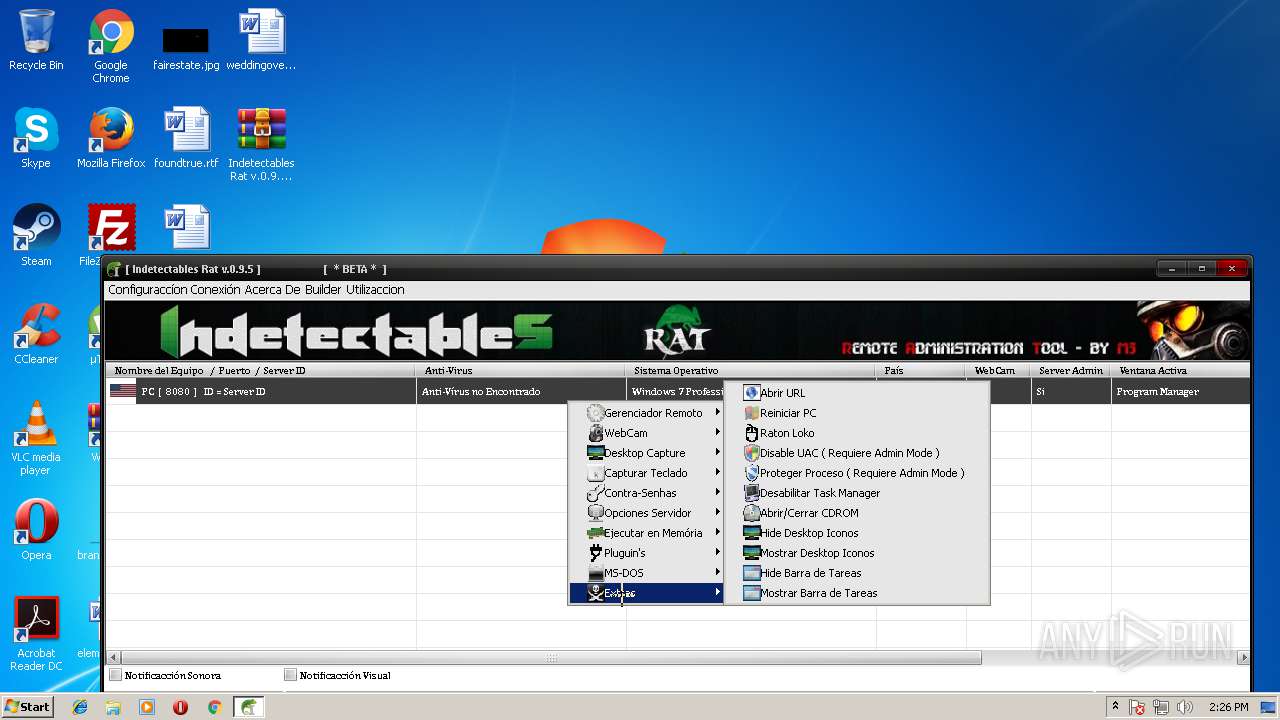This screenshot has height=720, width=1280.
Task: Expand the Desktop Capture submenu
Action: [646, 453]
